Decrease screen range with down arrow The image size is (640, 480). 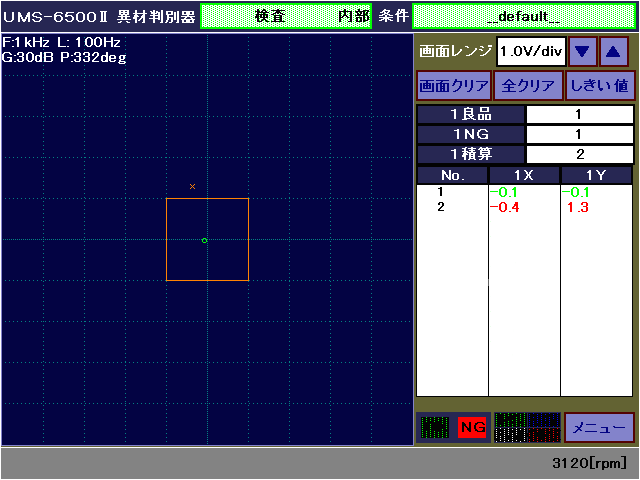pos(583,51)
